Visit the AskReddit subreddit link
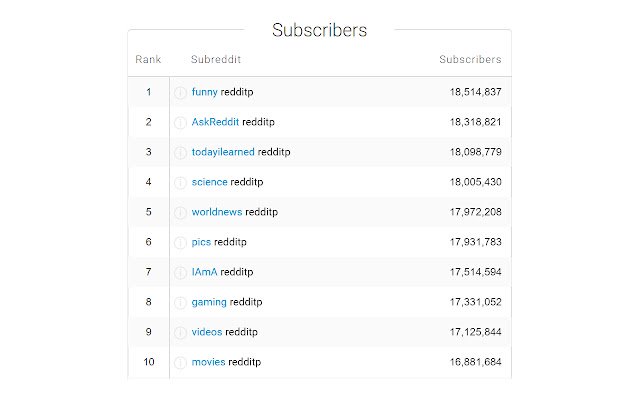Screen dimensions: 640x400 [x=215, y=122]
